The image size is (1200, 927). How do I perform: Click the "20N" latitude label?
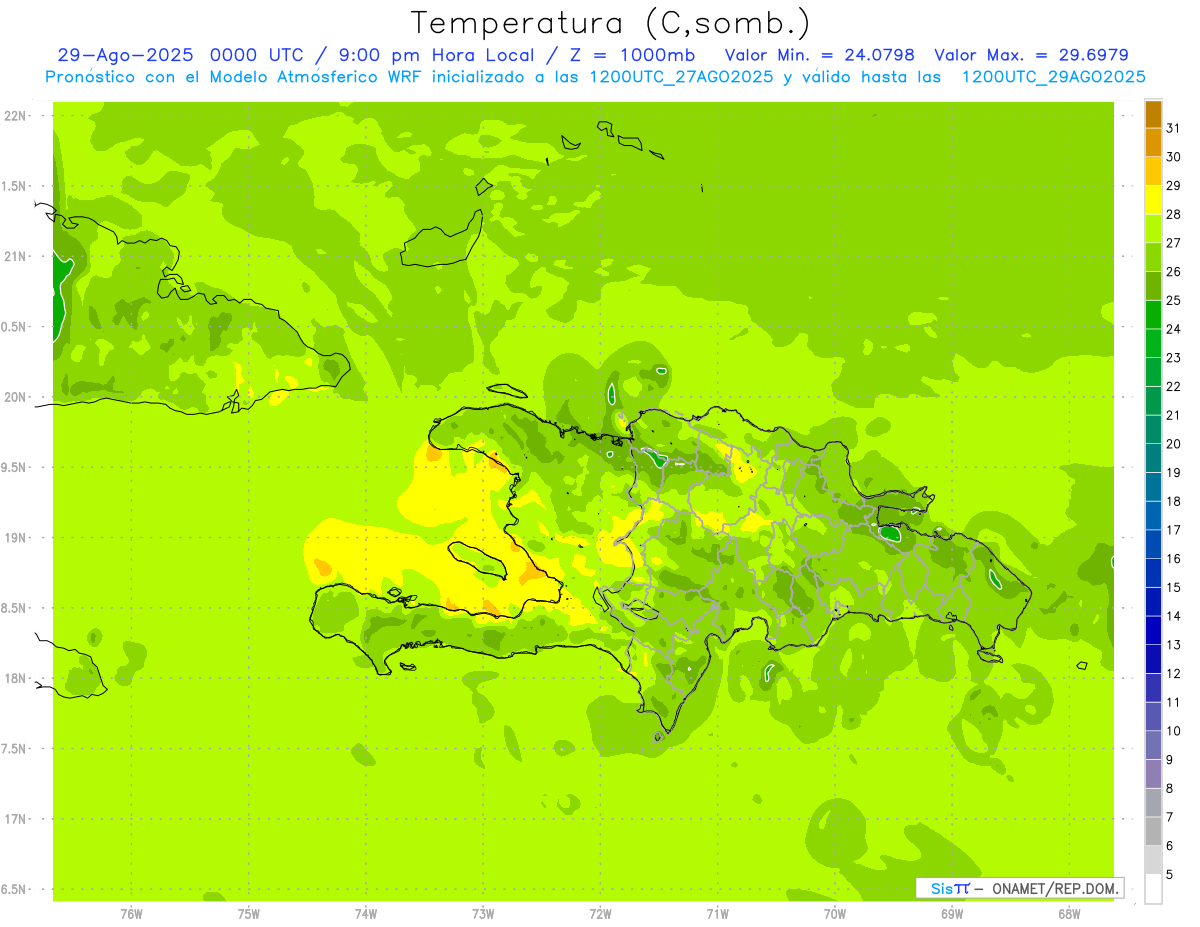click(14, 397)
